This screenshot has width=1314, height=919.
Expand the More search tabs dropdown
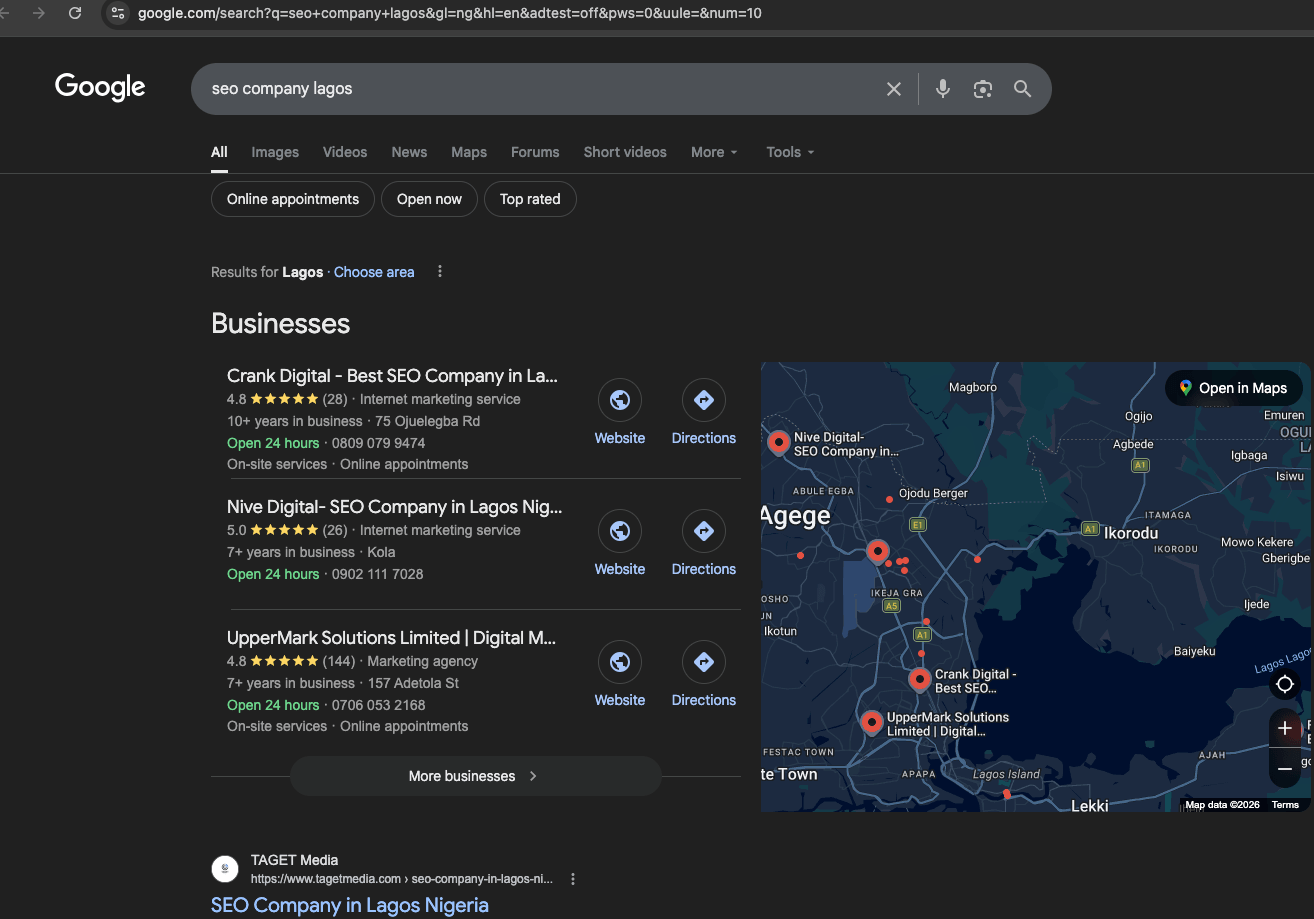coord(714,152)
